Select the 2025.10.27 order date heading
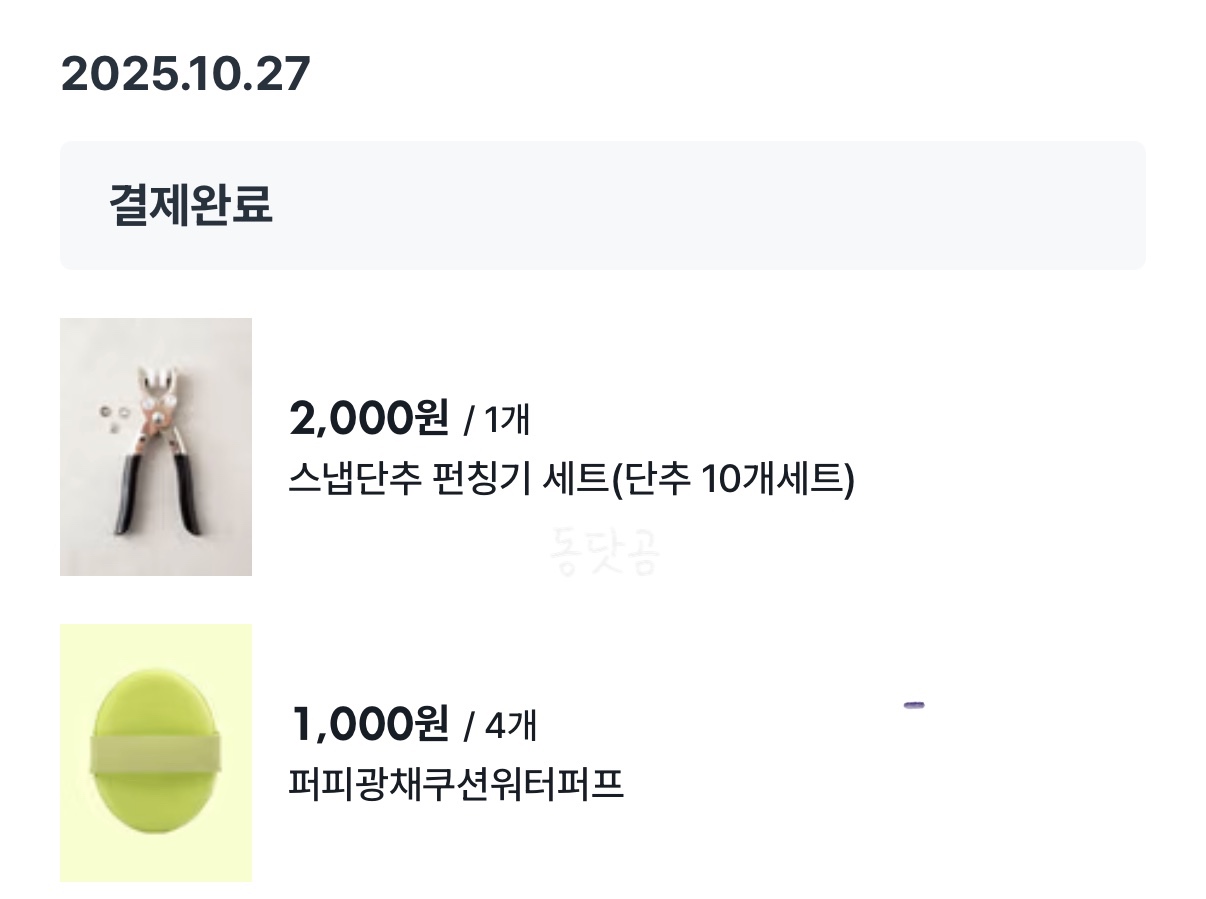1206x899 pixels. (185, 74)
